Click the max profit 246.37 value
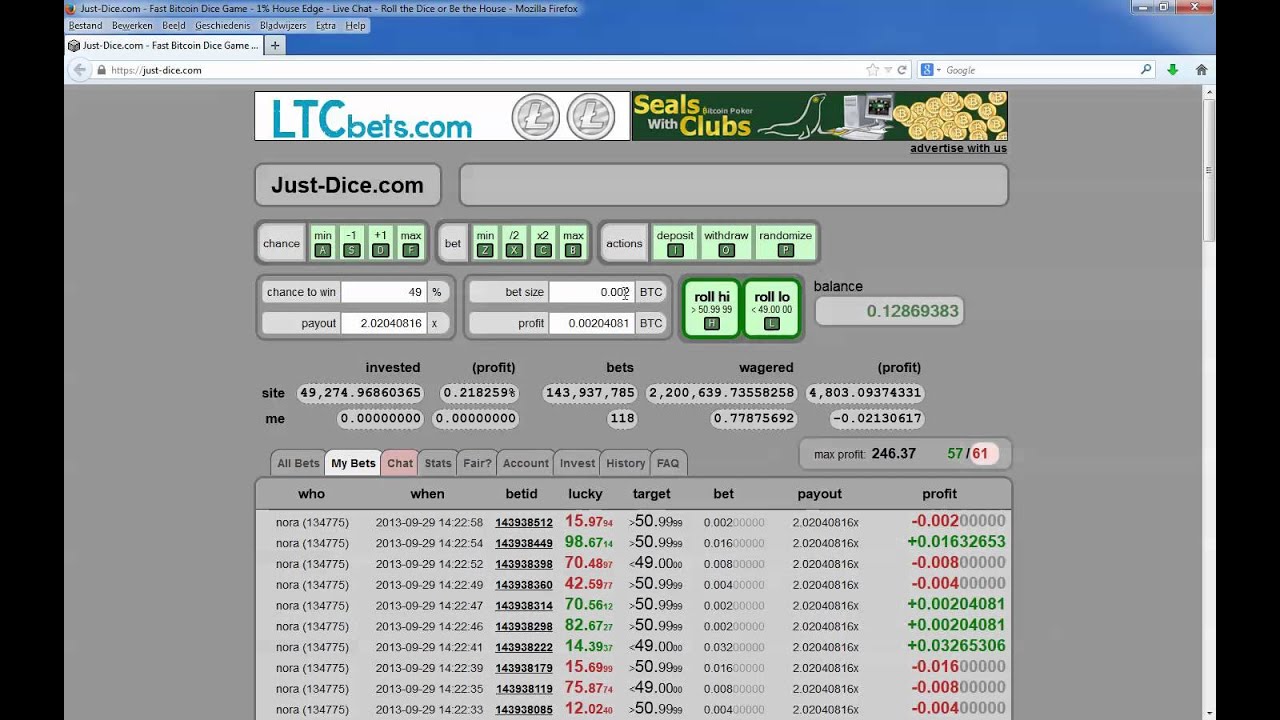Image resolution: width=1280 pixels, height=720 pixels. tap(893, 453)
